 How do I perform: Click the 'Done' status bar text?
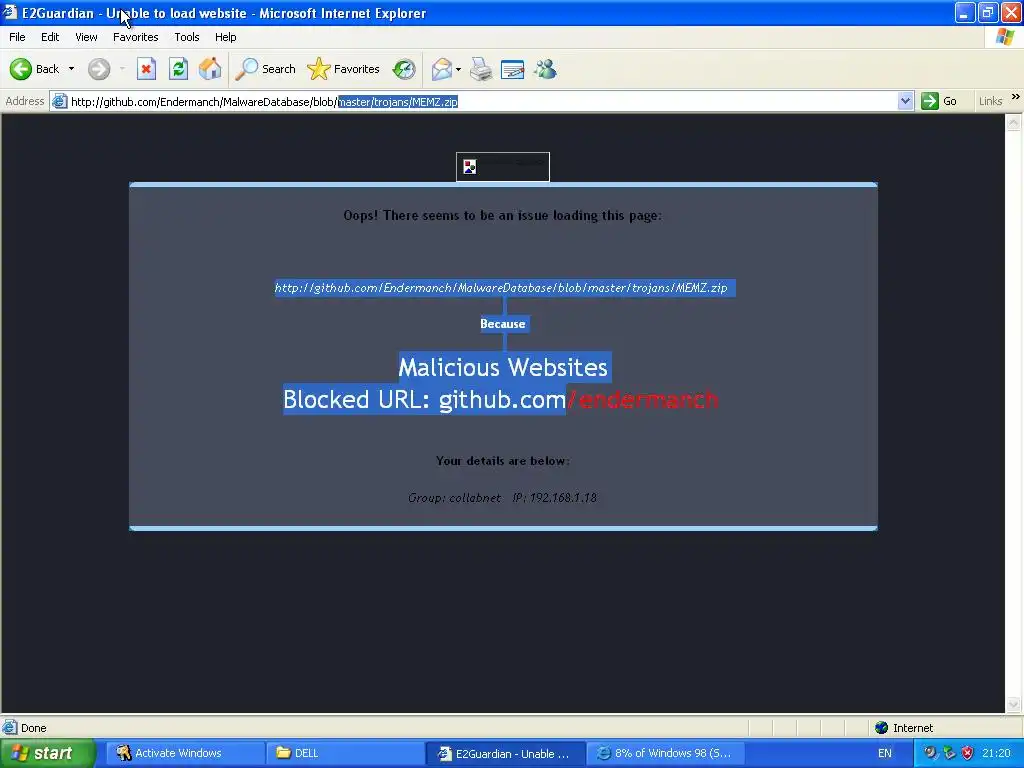click(x=34, y=728)
